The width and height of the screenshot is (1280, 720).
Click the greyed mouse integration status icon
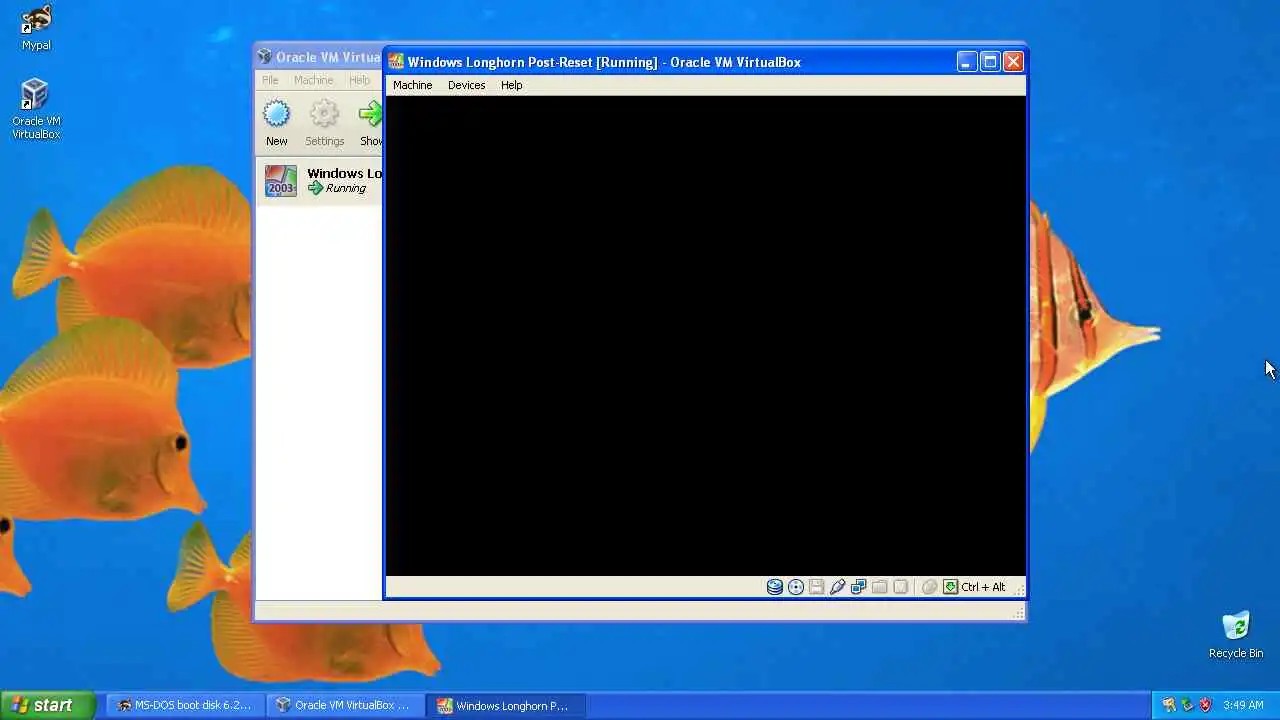(929, 587)
